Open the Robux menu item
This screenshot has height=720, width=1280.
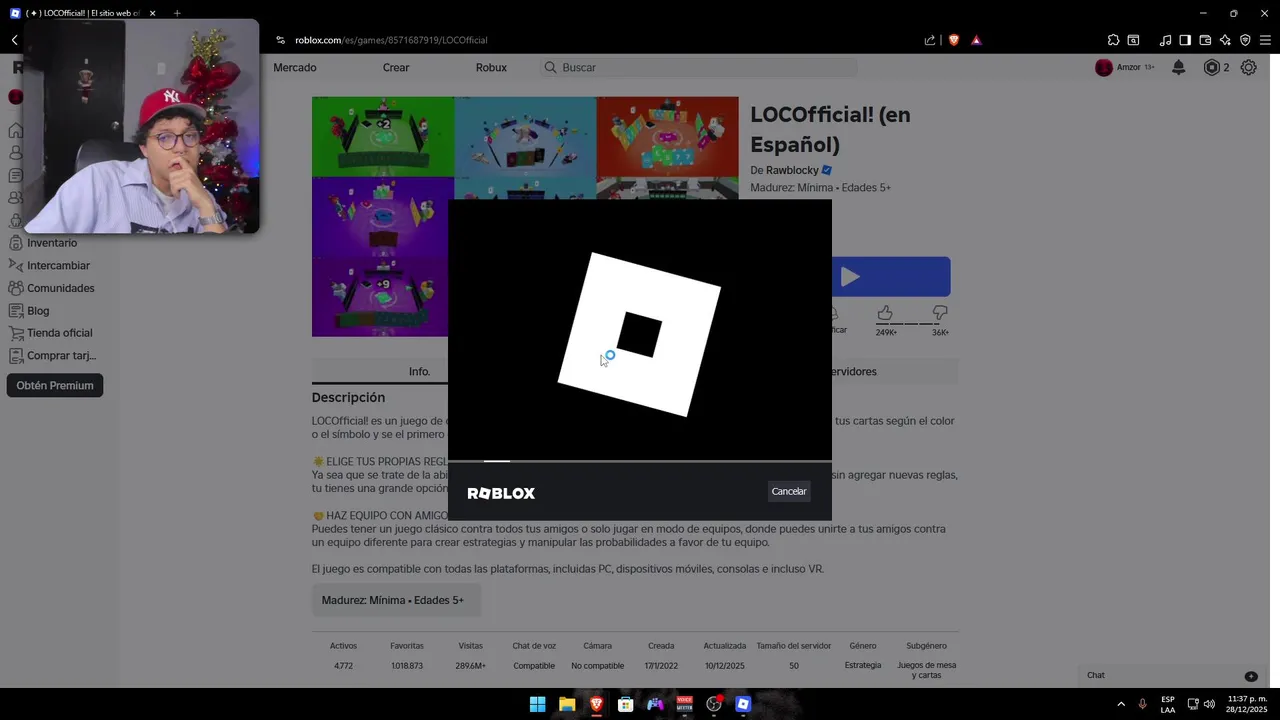(491, 67)
